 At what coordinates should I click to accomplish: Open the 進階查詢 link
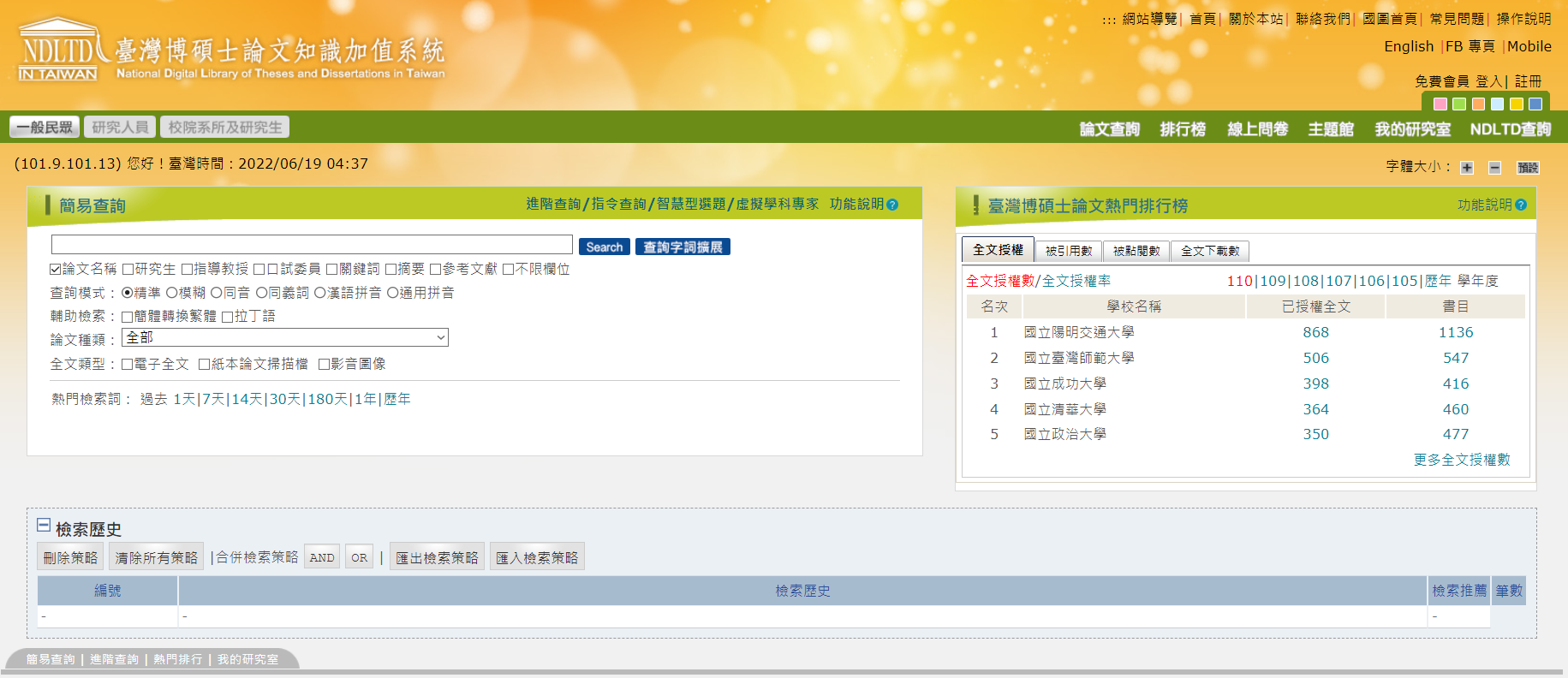point(553,204)
